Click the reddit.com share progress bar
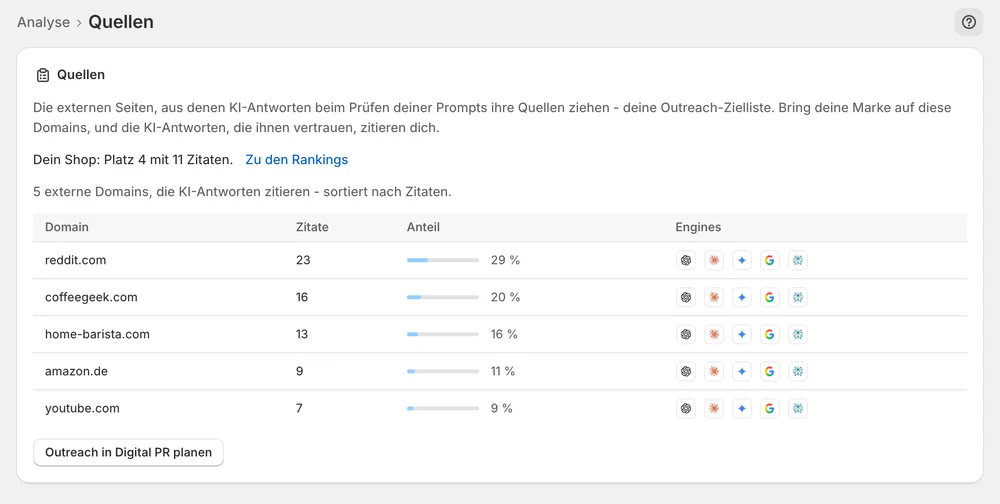This screenshot has height=504, width=1000. pos(443,260)
